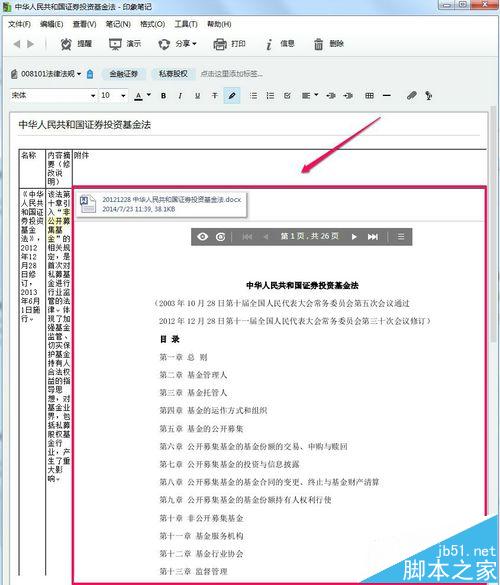Open the text alignment dropdown
Image resolution: width=500 pixels, height=585 pixels.
[310, 96]
